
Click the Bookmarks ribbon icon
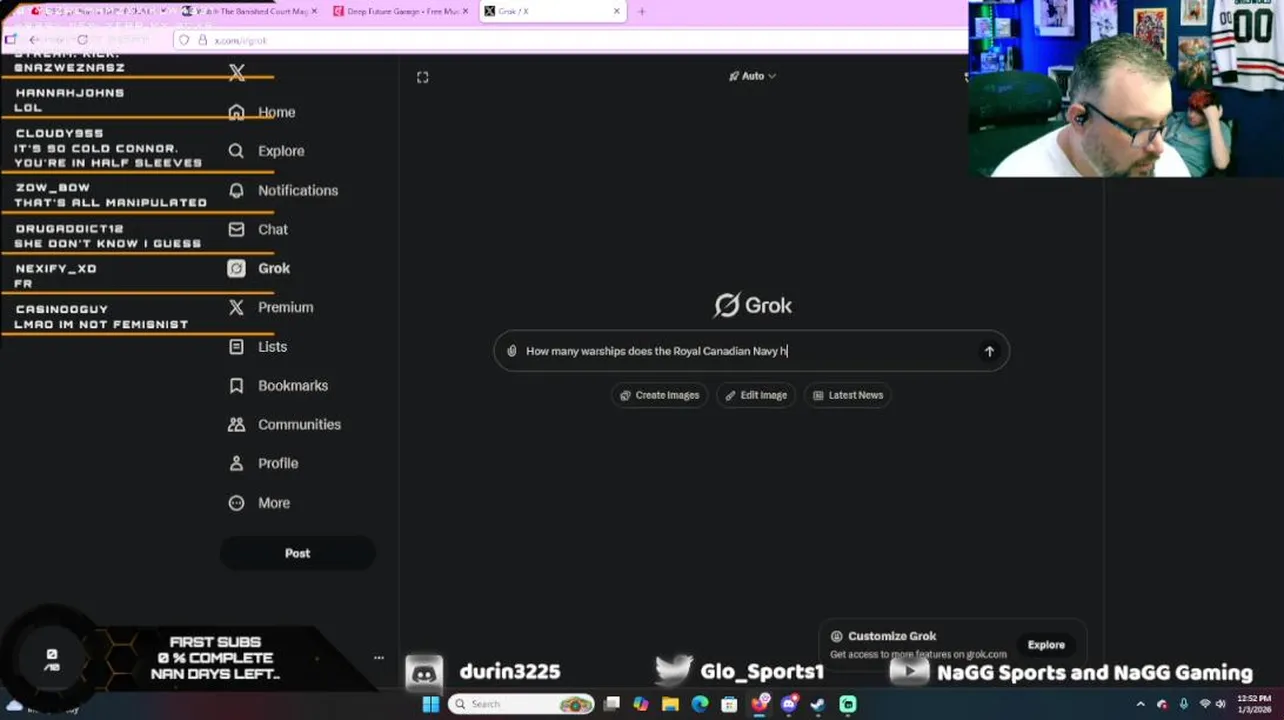click(x=236, y=386)
